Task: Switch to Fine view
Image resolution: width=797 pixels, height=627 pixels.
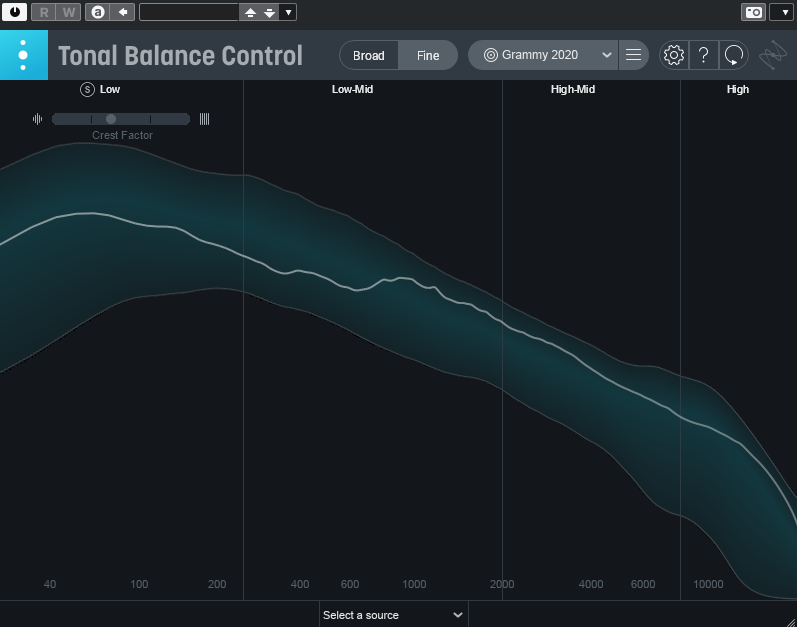Action: coord(428,55)
